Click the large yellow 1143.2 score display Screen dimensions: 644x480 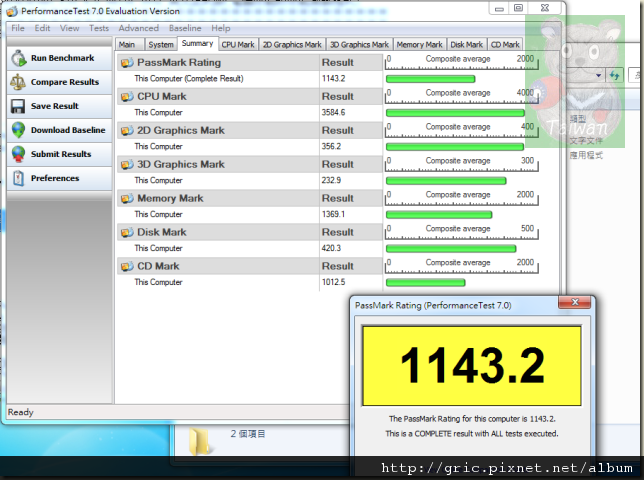[x=472, y=365]
